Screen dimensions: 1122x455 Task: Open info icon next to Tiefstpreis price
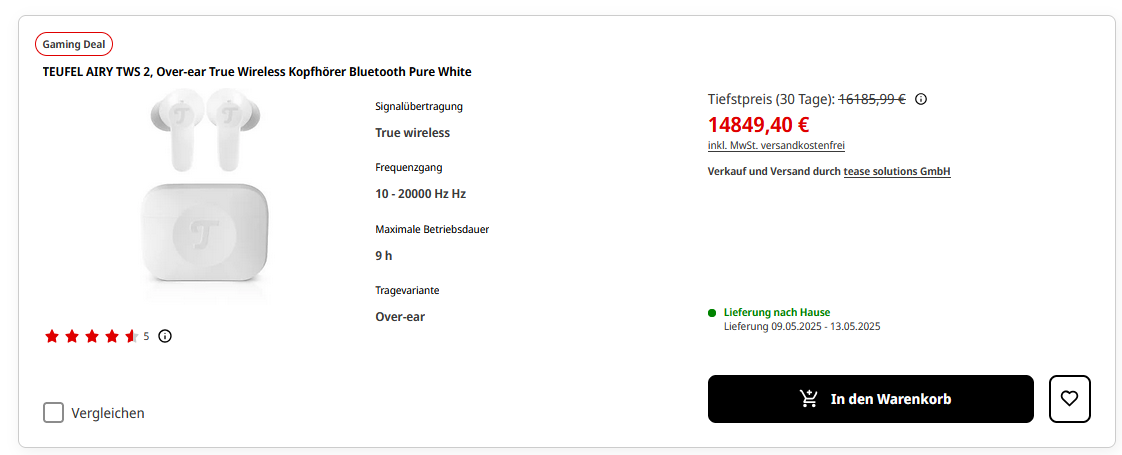pyautogui.click(x=921, y=99)
